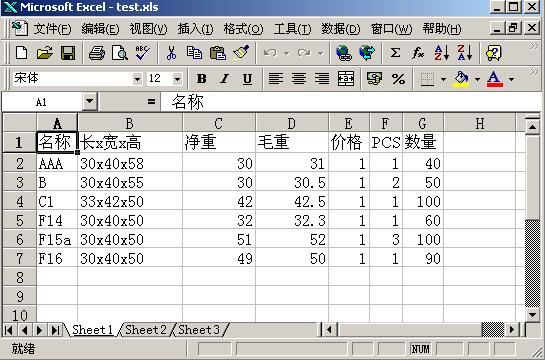Toggle italic formatting
This screenshot has width=545, height=360.
click(x=225, y=79)
